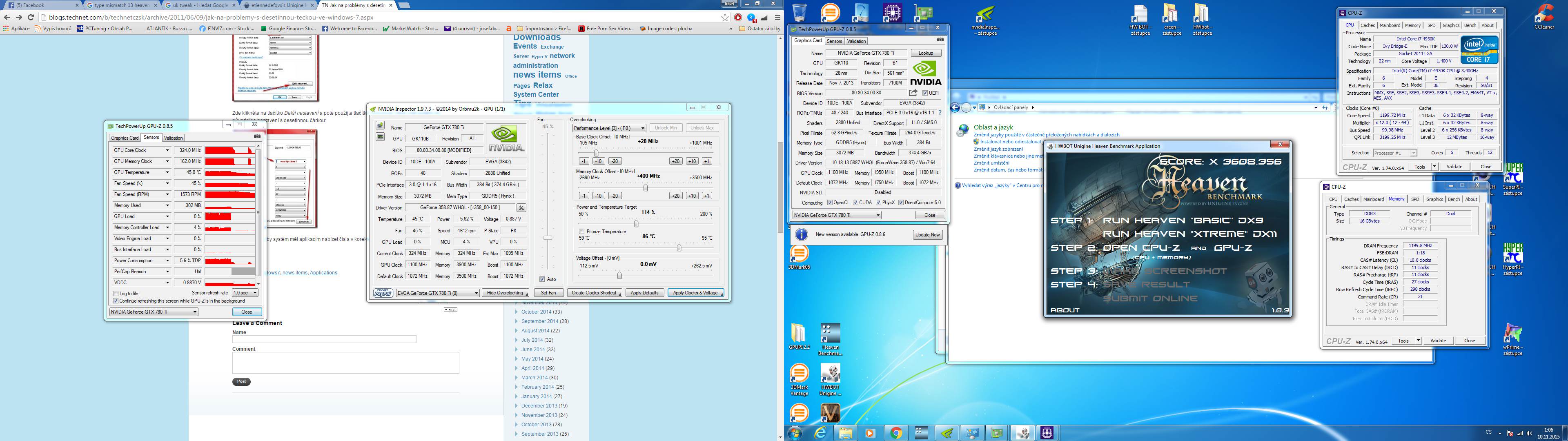
Task: Adjust the Voltage Offset slider
Action: coord(620,275)
